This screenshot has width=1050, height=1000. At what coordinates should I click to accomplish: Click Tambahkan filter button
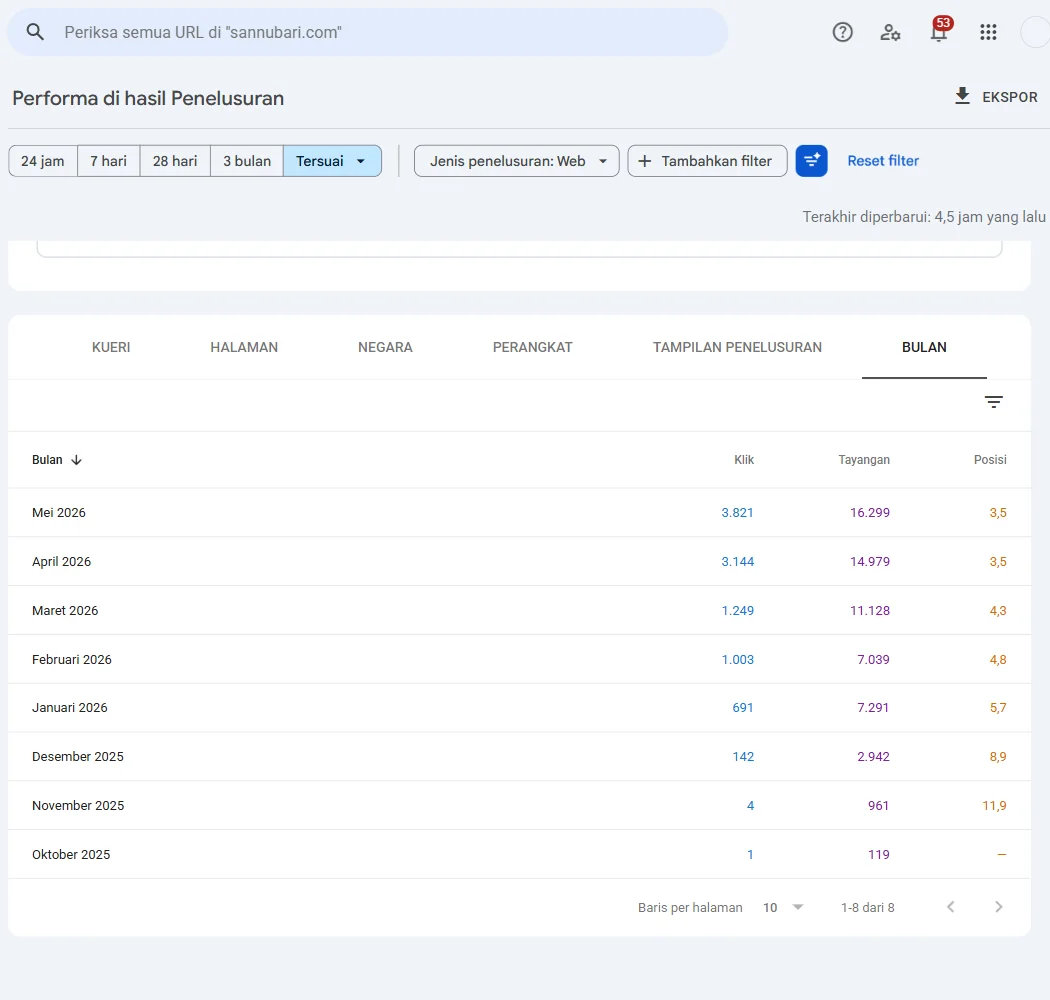(x=707, y=161)
